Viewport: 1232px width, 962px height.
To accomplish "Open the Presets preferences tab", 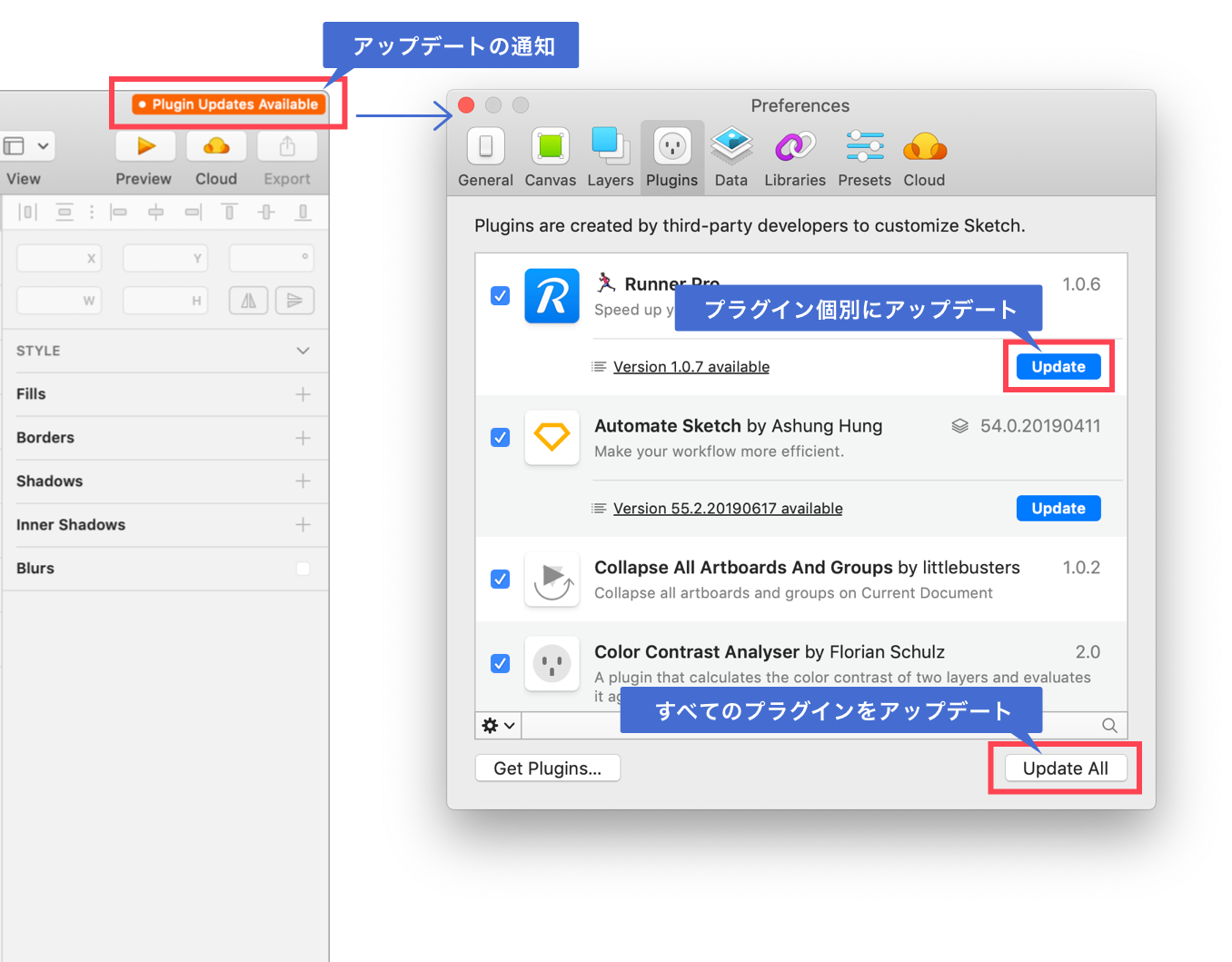I will (865, 157).
